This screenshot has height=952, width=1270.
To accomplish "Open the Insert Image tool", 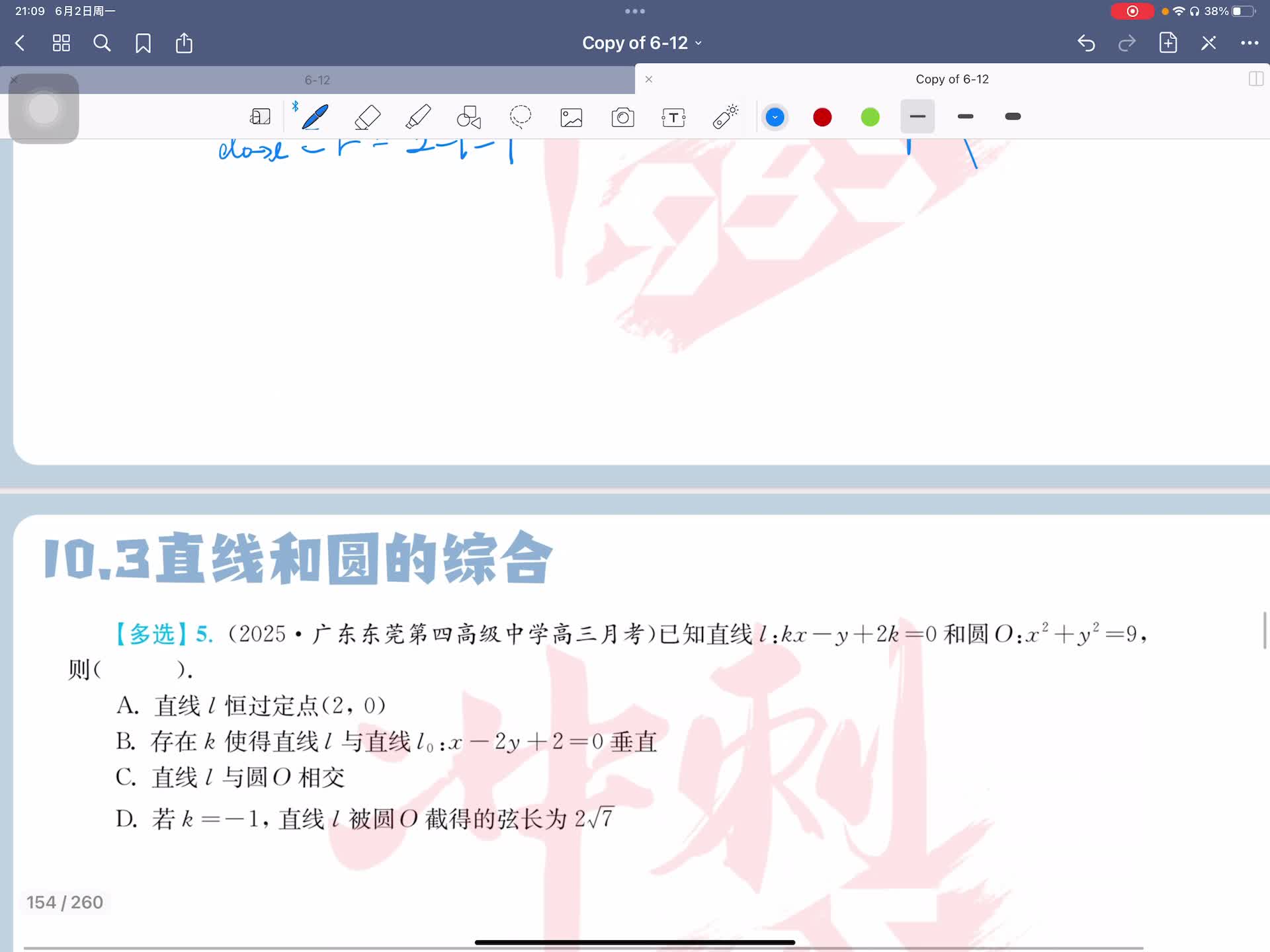I will 571,118.
